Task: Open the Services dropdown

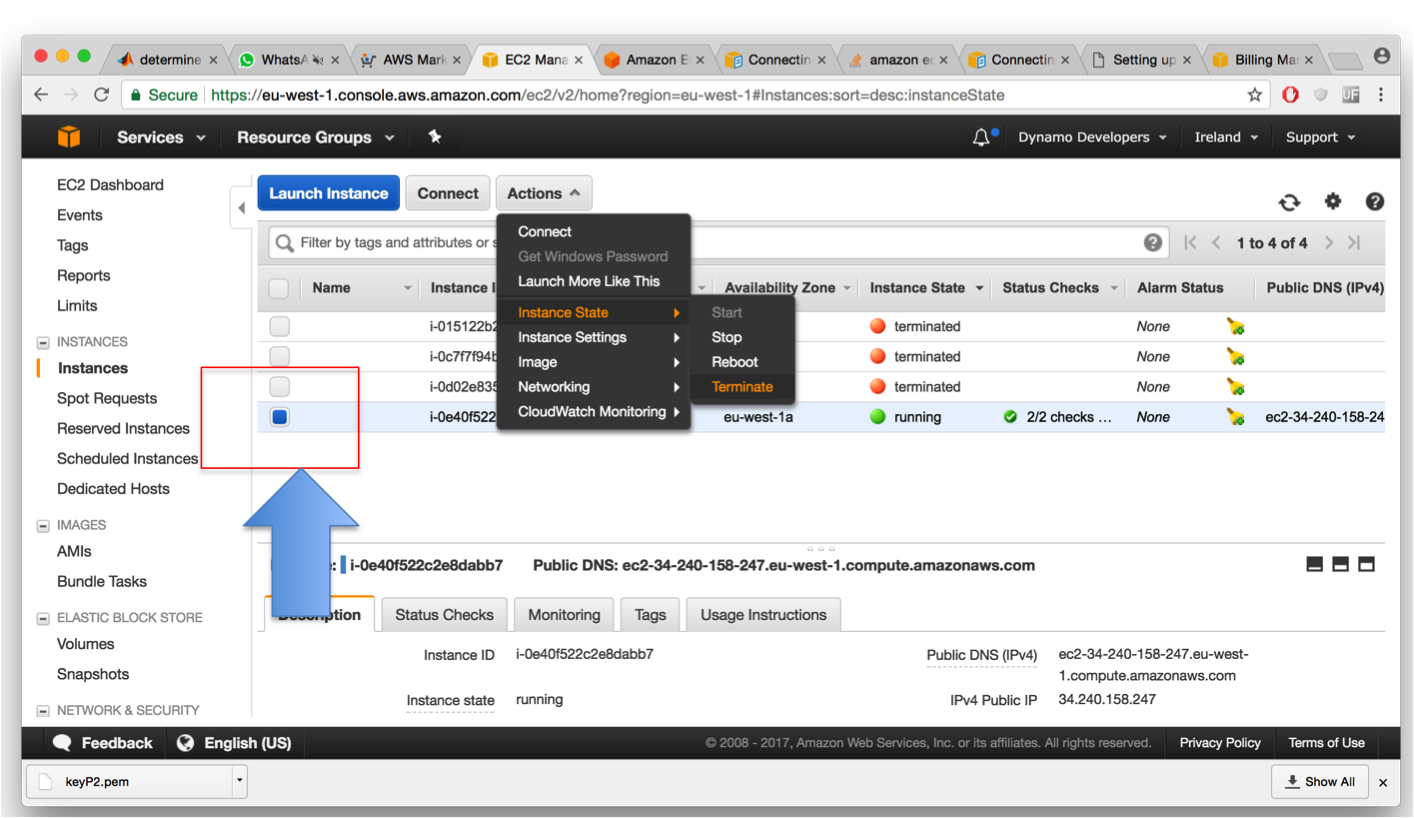Action: [161, 137]
